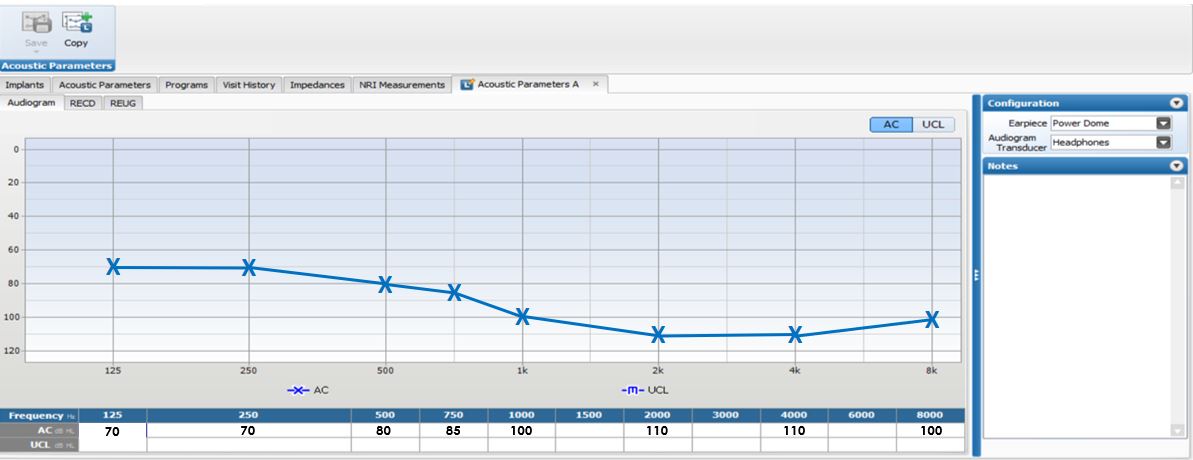Click the AC cell for 250 Hz

click(249, 430)
